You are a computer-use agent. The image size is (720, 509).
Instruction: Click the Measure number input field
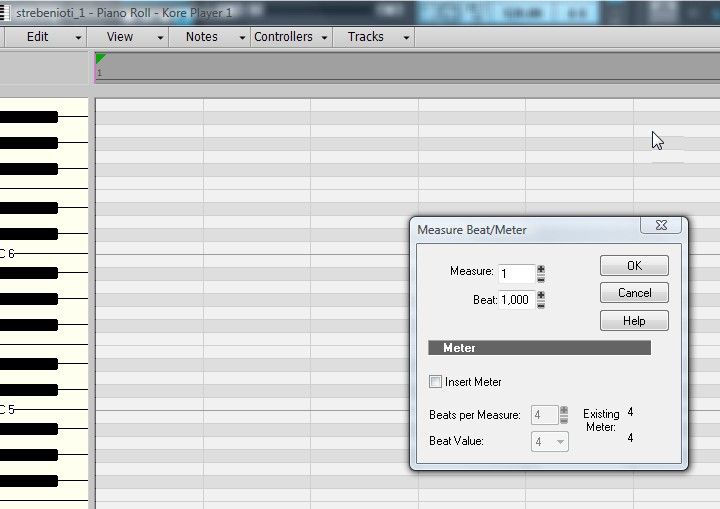tap(516, 274)
